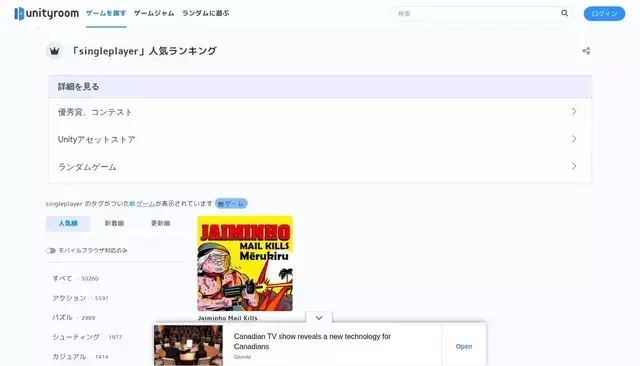The image size is (640, 366).
Task: Select the 更新順 sort tab
Action: [x=160, y=224]
